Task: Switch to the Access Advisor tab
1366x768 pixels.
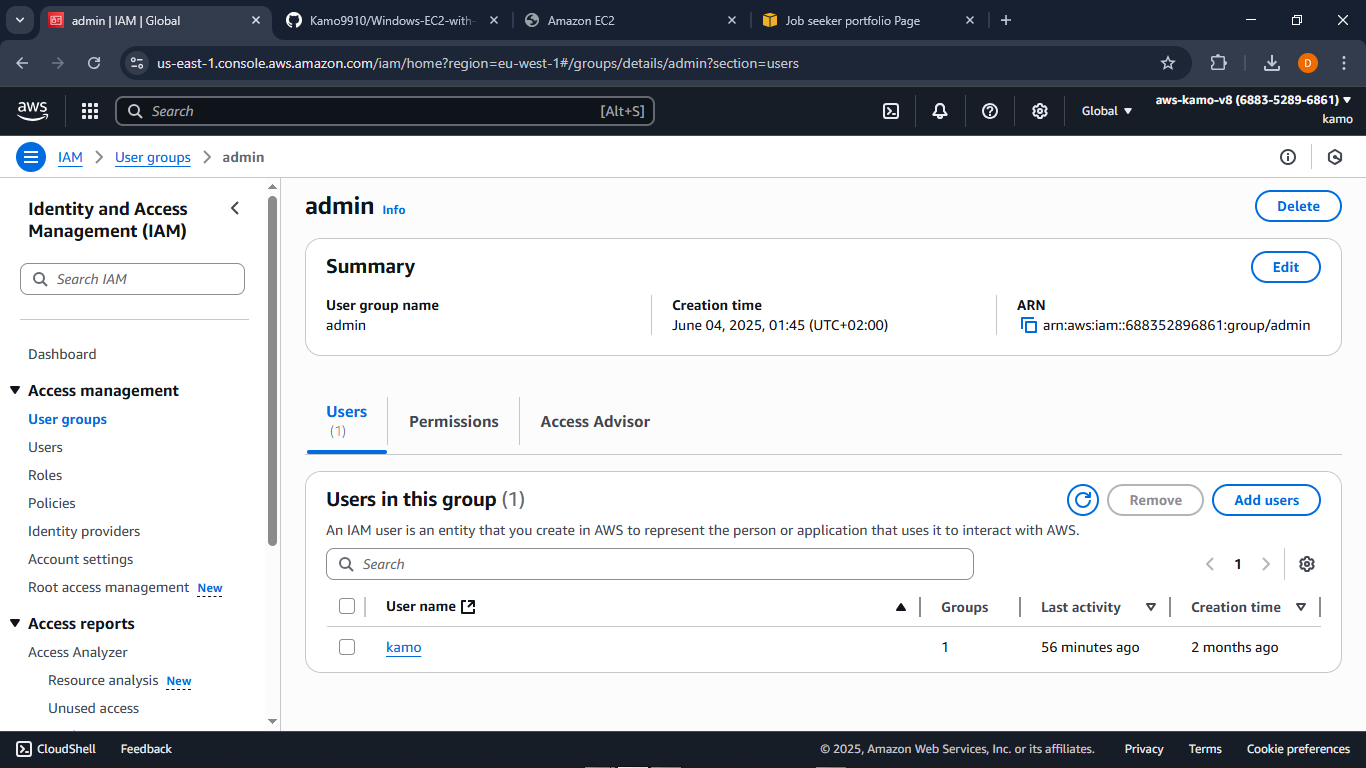Action: pyautogui.click(x=595, y=421)
